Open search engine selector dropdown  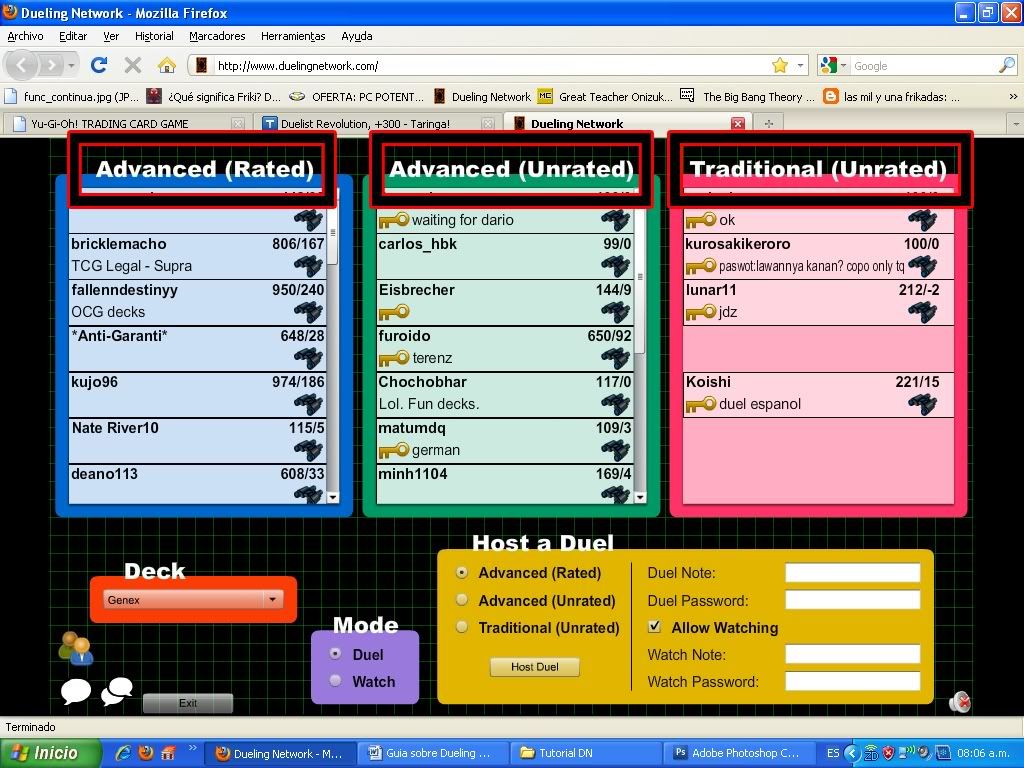click(833, 65)
